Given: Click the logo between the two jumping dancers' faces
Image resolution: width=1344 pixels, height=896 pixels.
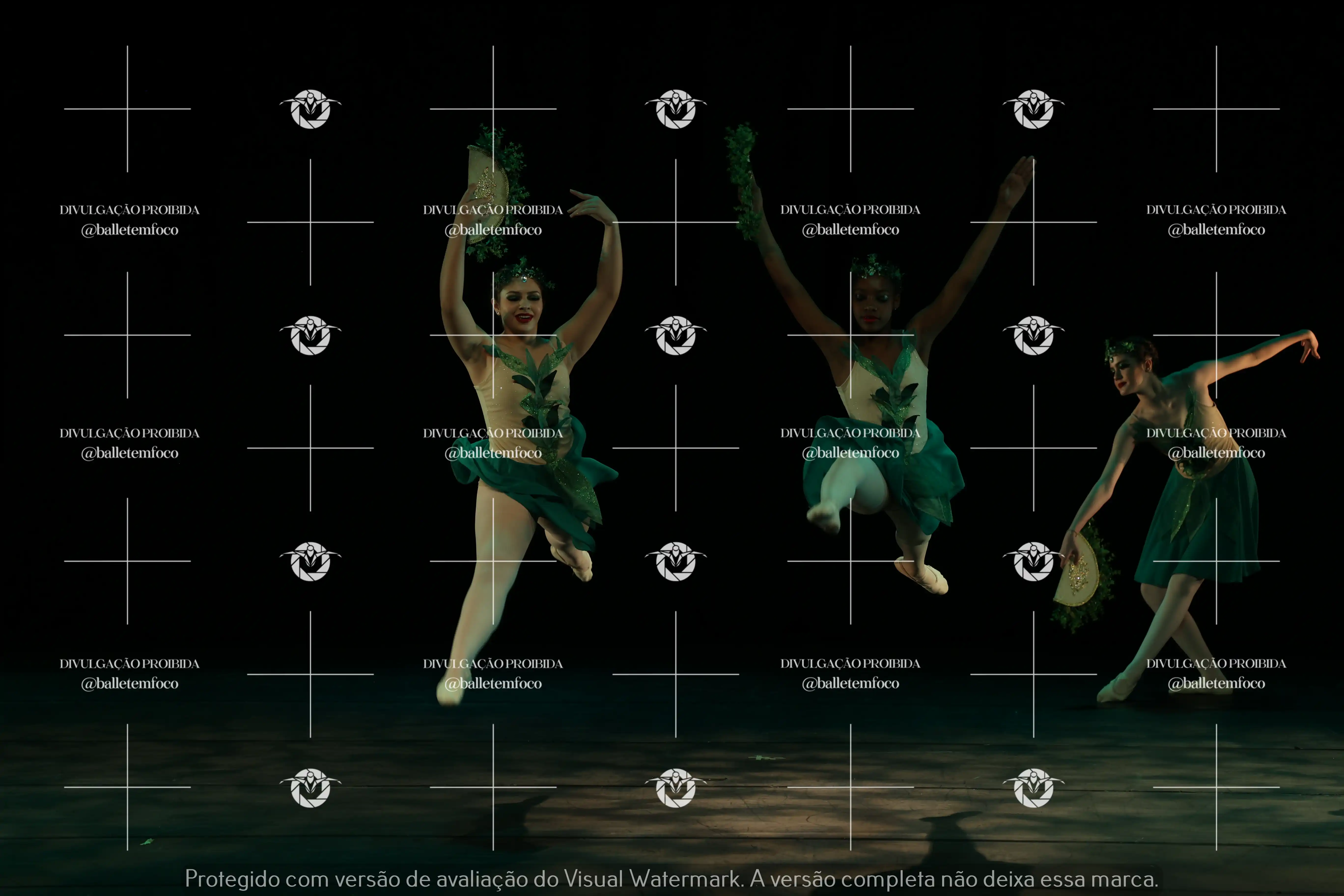Looking at the screenshot, I should [x=675, y=336].
